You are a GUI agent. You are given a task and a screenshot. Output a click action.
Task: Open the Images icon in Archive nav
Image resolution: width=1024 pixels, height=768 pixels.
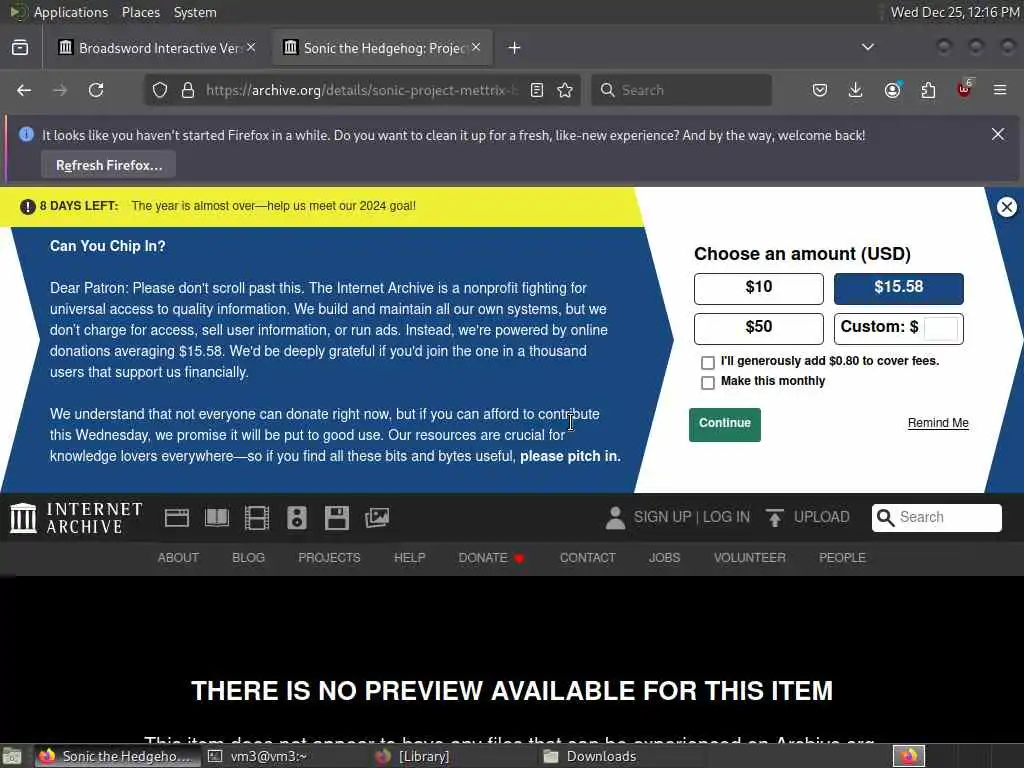(x=377, y=518)
